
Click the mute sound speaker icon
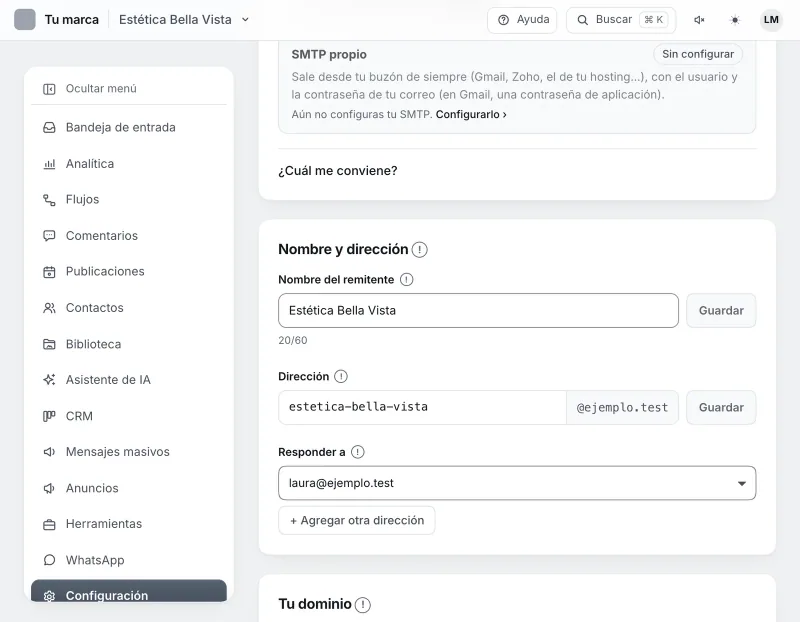click(699, 20)
